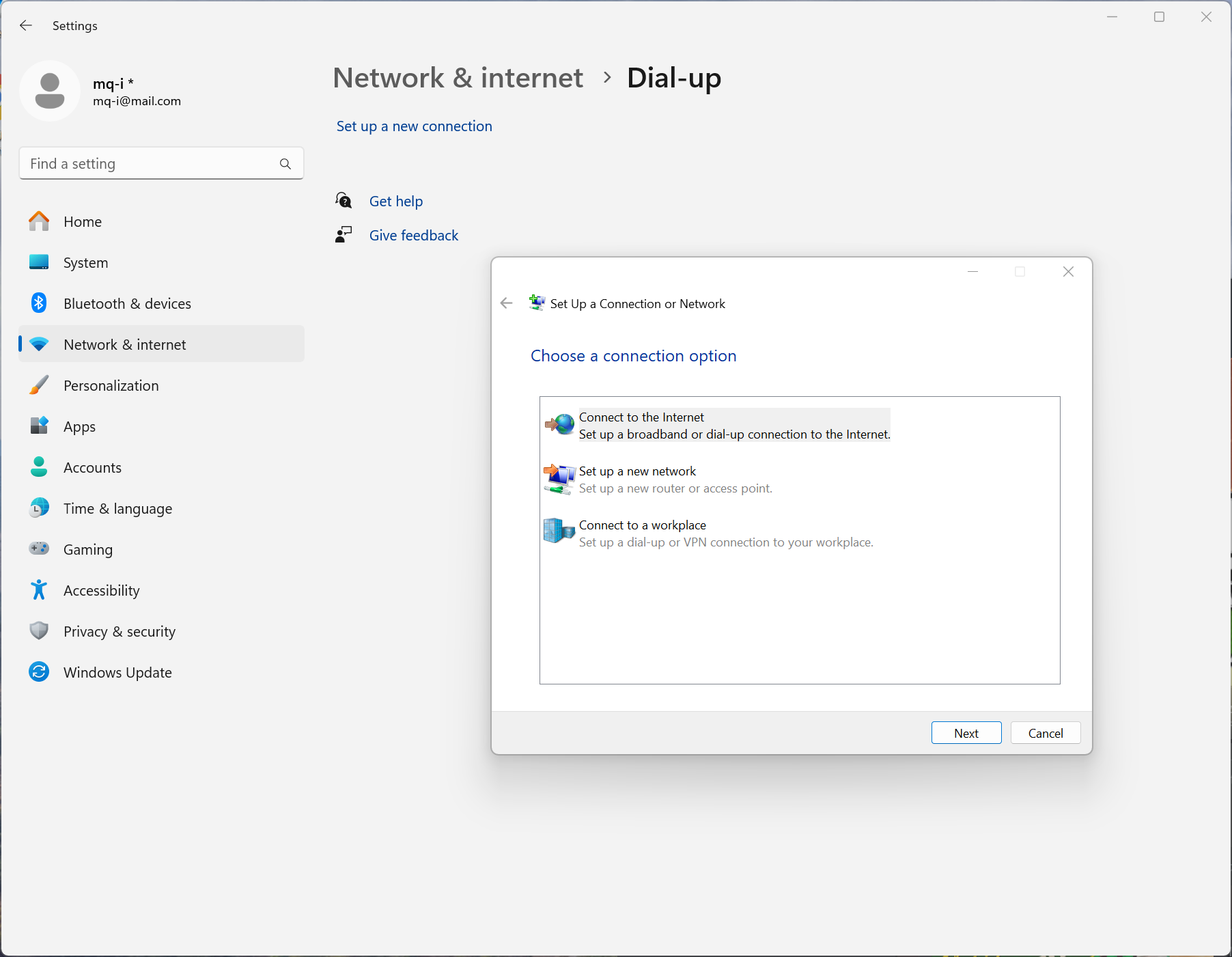Go to Accessibility settings

click(x=162, y=590)
